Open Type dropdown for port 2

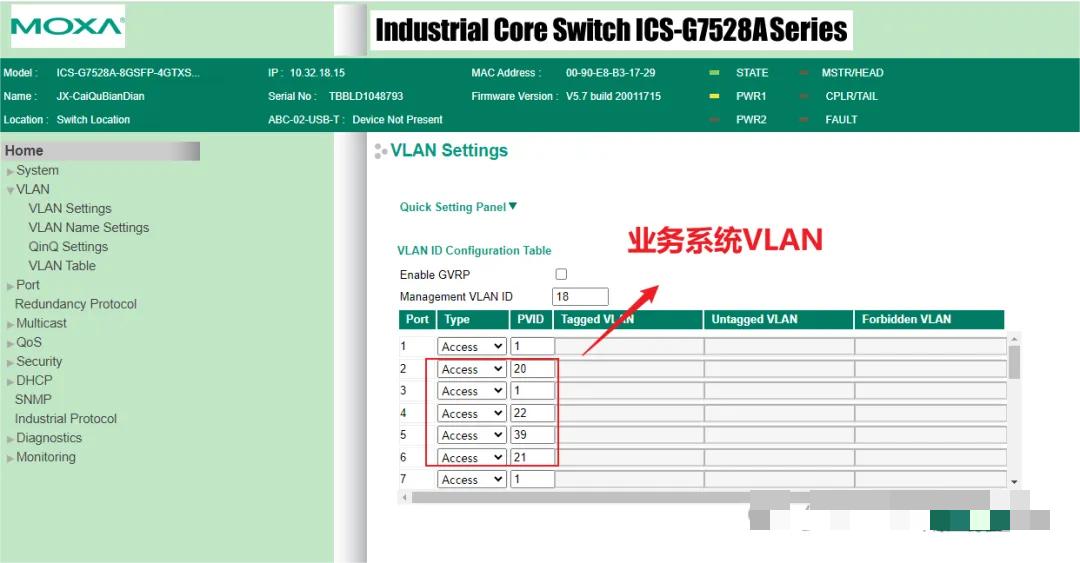472,369
